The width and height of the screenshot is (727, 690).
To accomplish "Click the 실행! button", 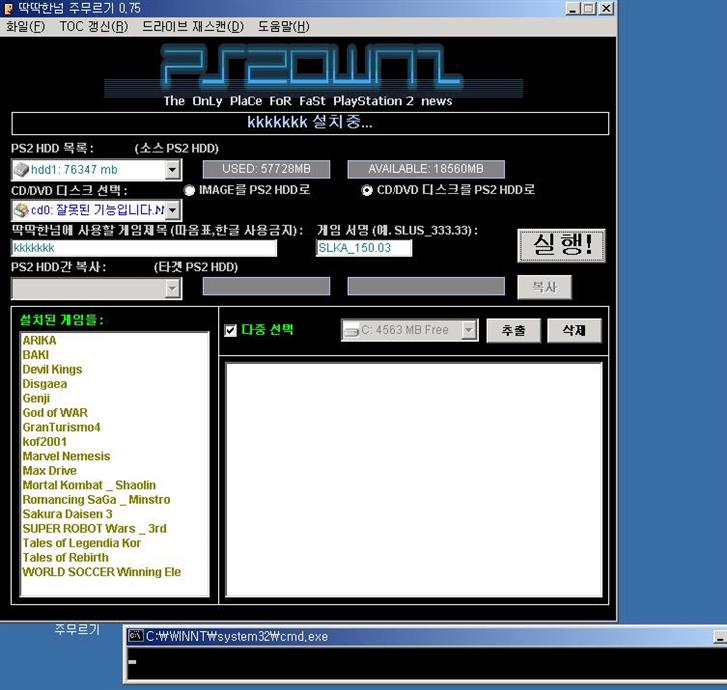I will pos(561,245).
